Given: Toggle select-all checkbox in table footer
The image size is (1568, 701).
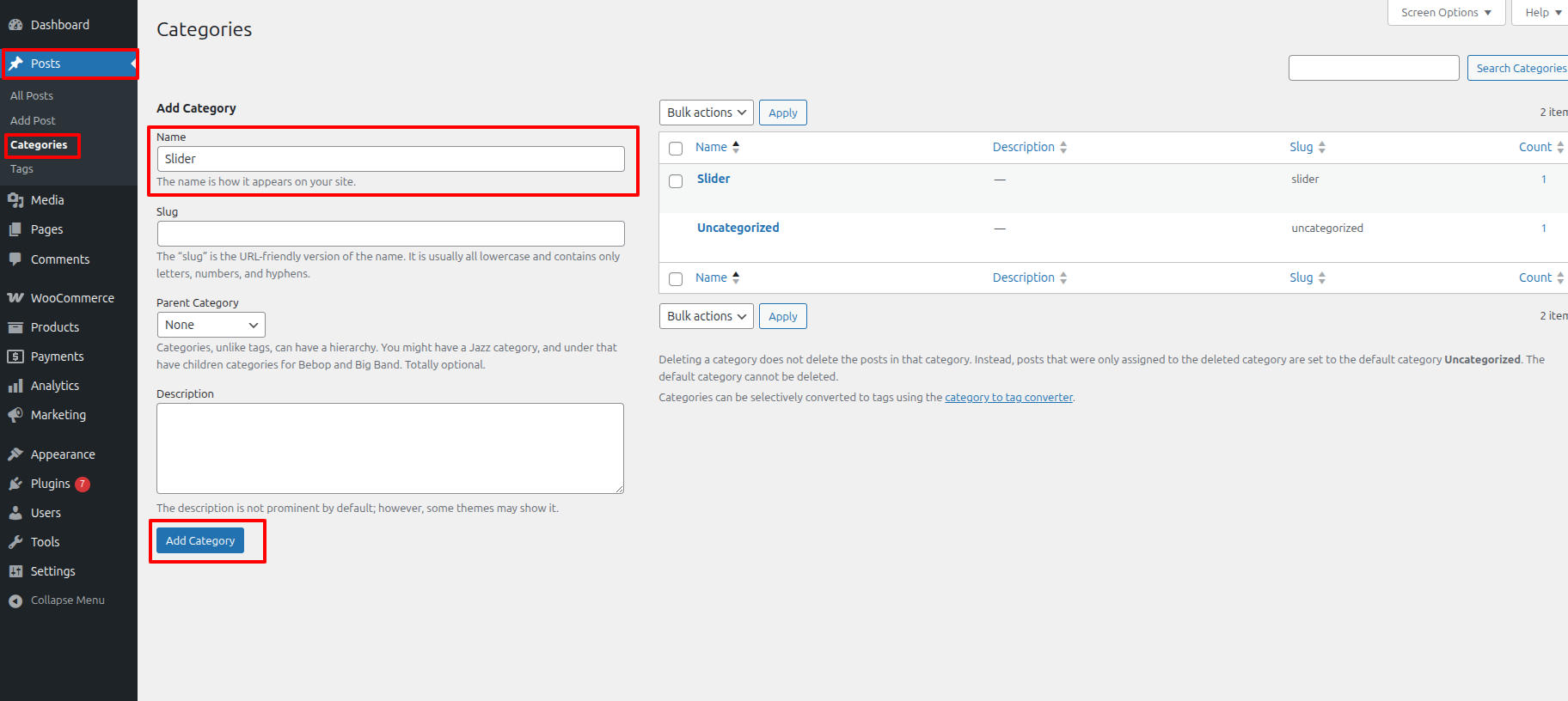Looking at the screenshot, I should (676, 279).
